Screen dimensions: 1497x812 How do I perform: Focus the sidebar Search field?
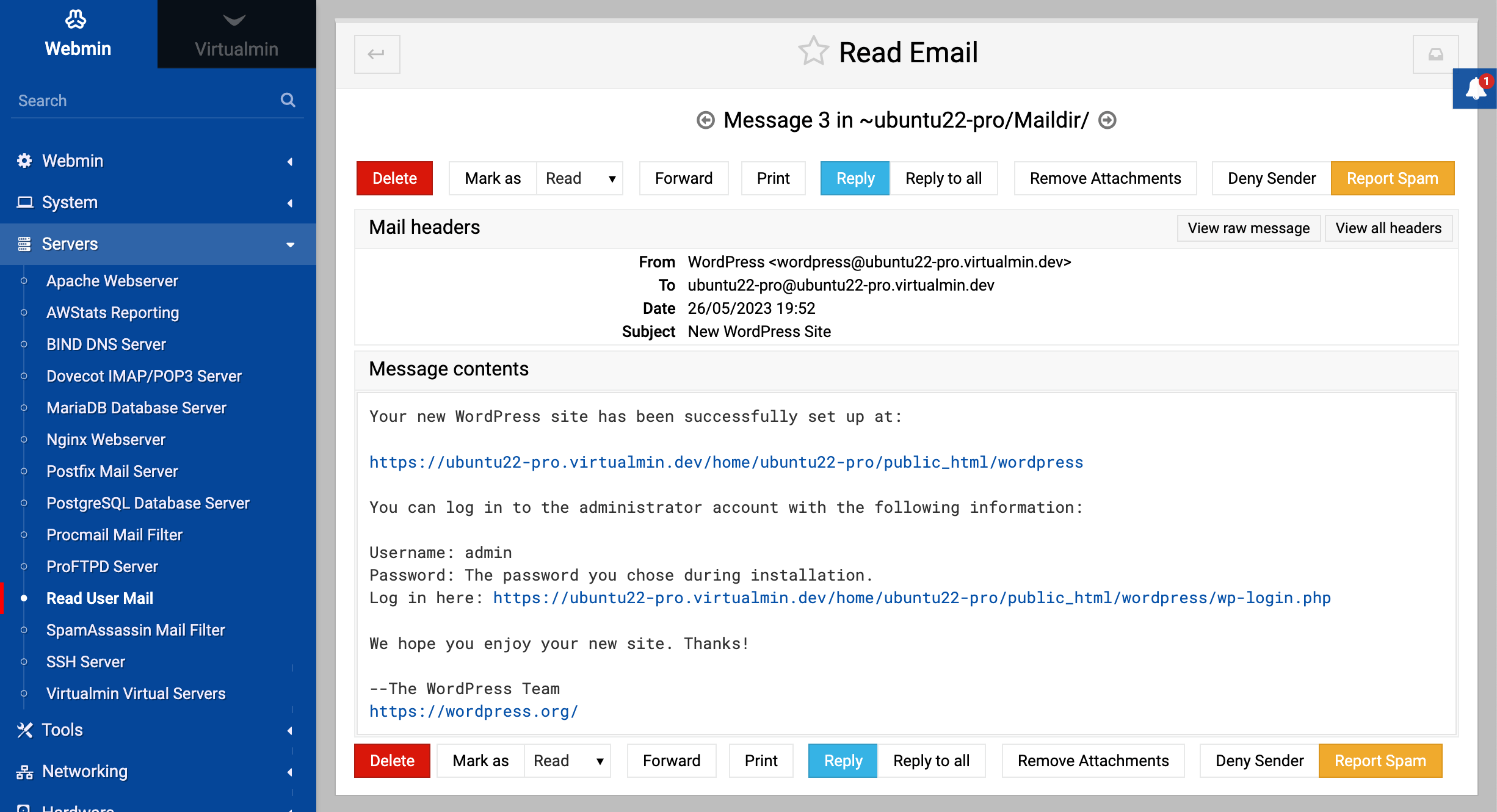pos(140,101)
